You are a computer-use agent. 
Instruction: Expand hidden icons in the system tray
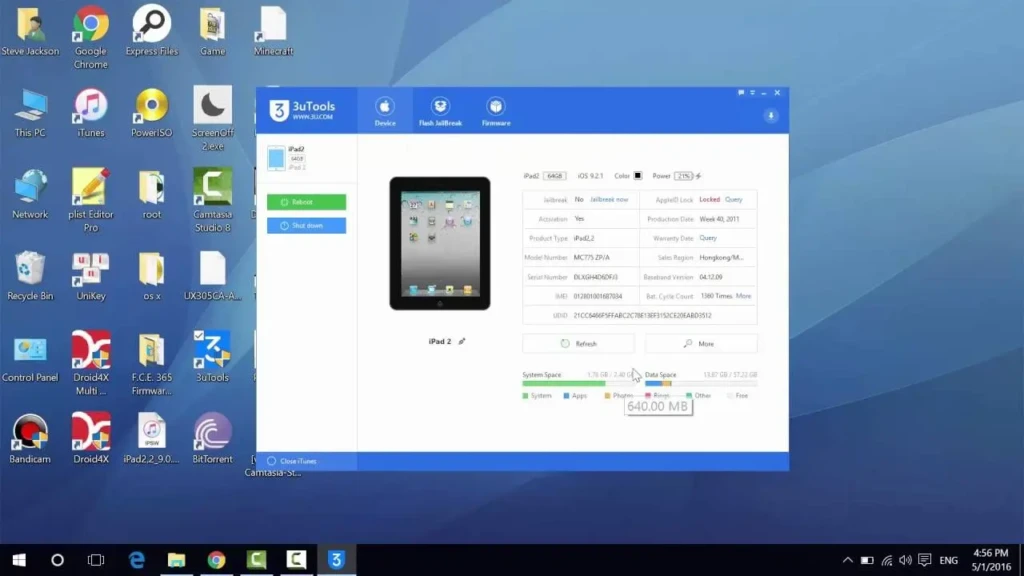[847, 560]
